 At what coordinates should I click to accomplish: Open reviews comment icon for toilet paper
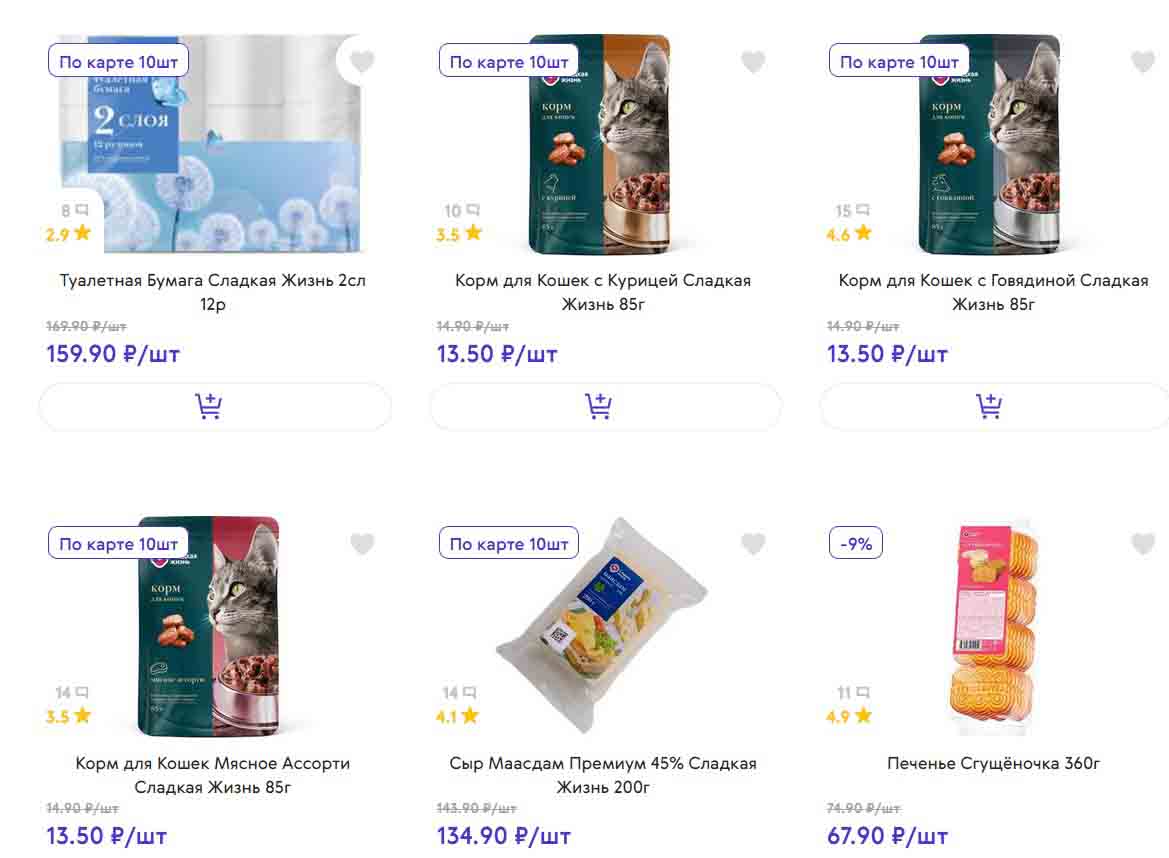click(x=82, y=210)
